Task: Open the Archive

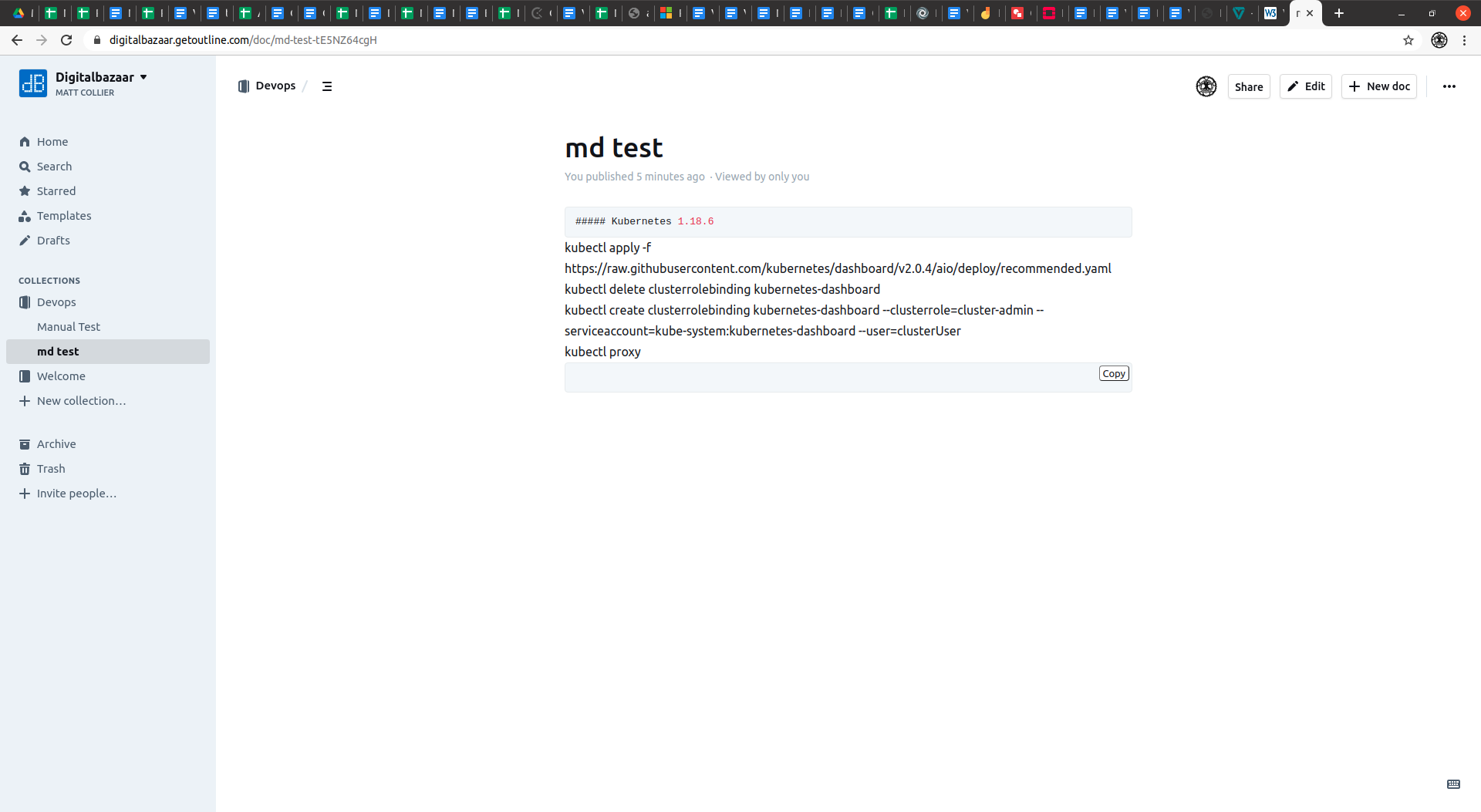Action: click(x=56, y=444)
